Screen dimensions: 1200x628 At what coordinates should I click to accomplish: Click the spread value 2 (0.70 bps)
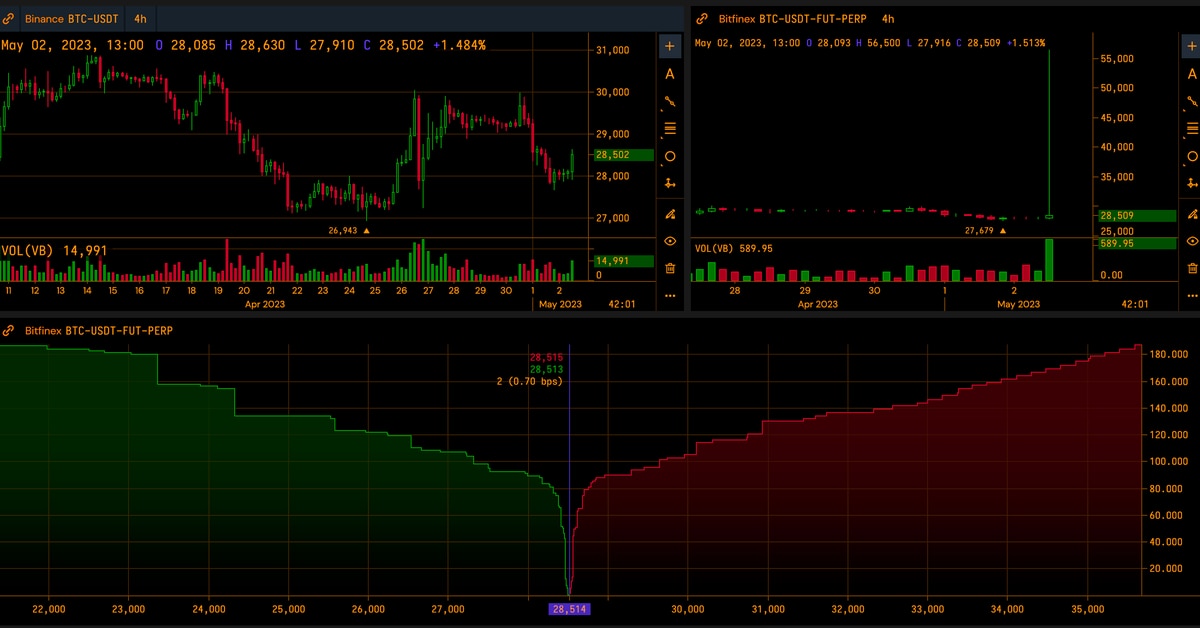point(530,381)
